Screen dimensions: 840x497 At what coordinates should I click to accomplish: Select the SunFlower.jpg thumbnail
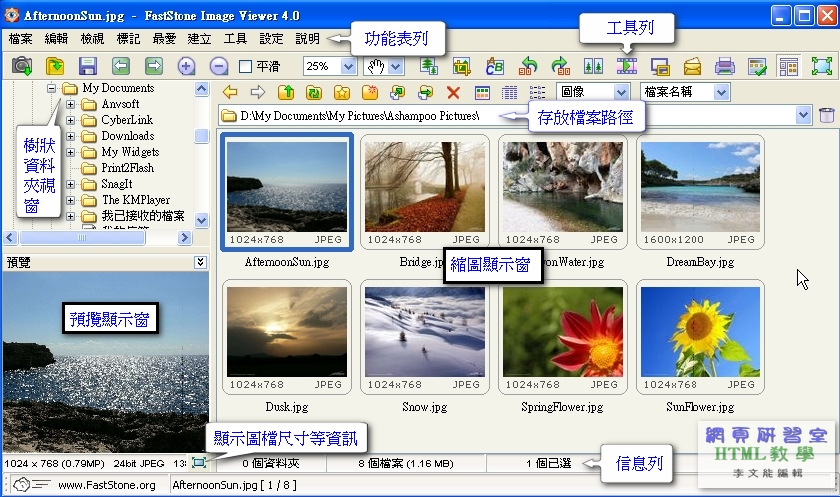[700, 337]
